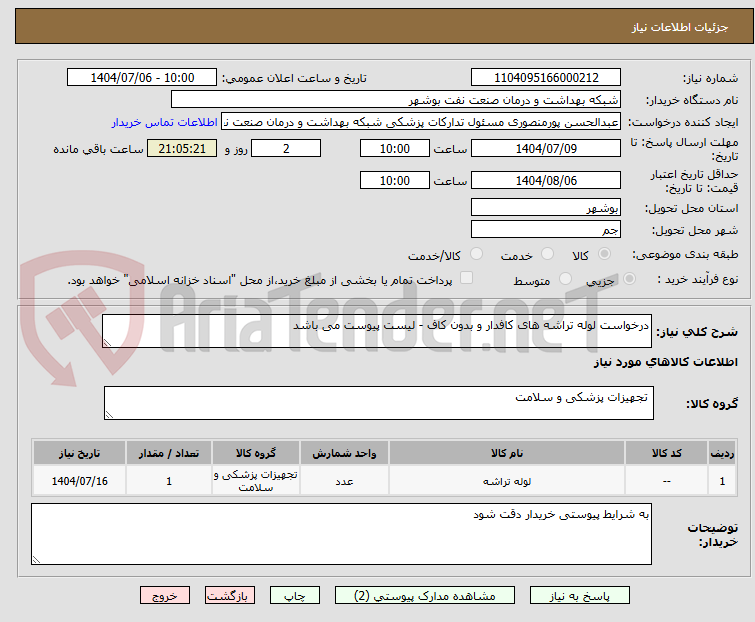Click the general need description text area
The height and width of the screenshot is (622, 755).
pos(378,332)
